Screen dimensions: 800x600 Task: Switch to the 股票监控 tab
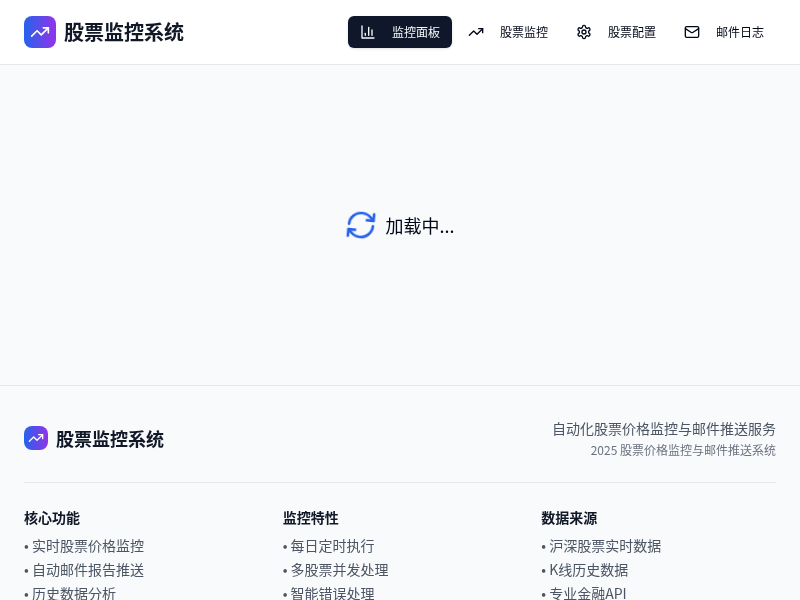click(508, 32)
